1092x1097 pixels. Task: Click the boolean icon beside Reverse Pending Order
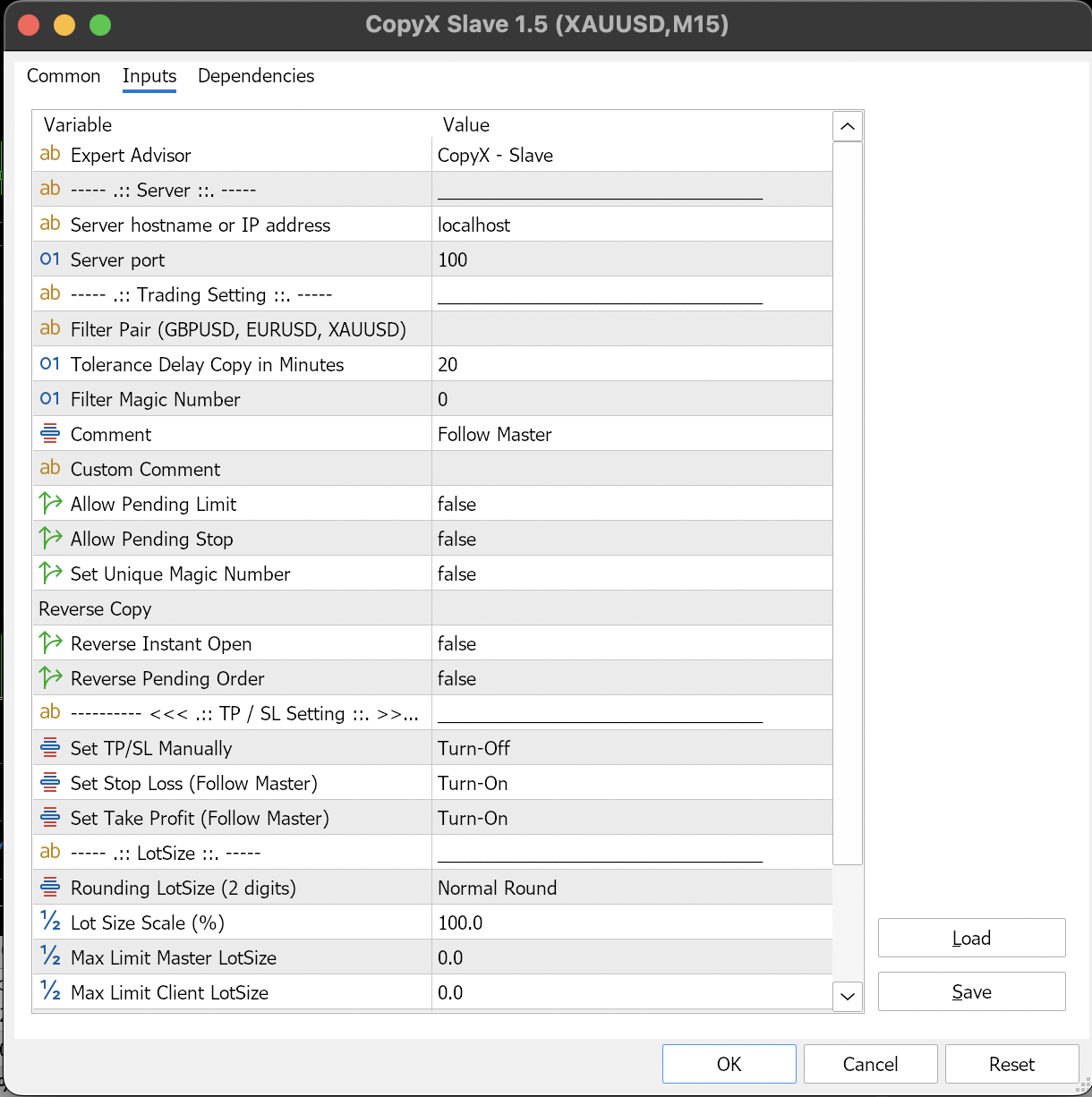point(50,678)
